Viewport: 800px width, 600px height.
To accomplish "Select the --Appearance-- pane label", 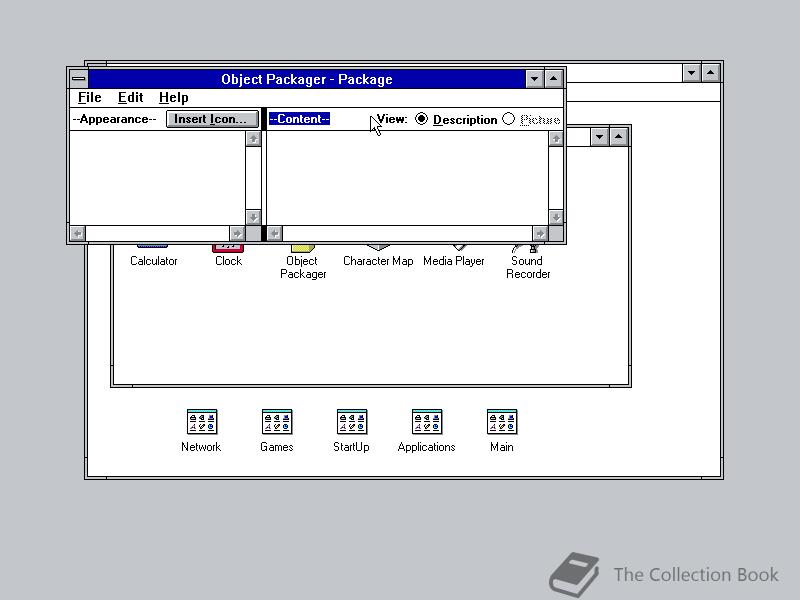I will pyautogui.click(x=114, y=119).
